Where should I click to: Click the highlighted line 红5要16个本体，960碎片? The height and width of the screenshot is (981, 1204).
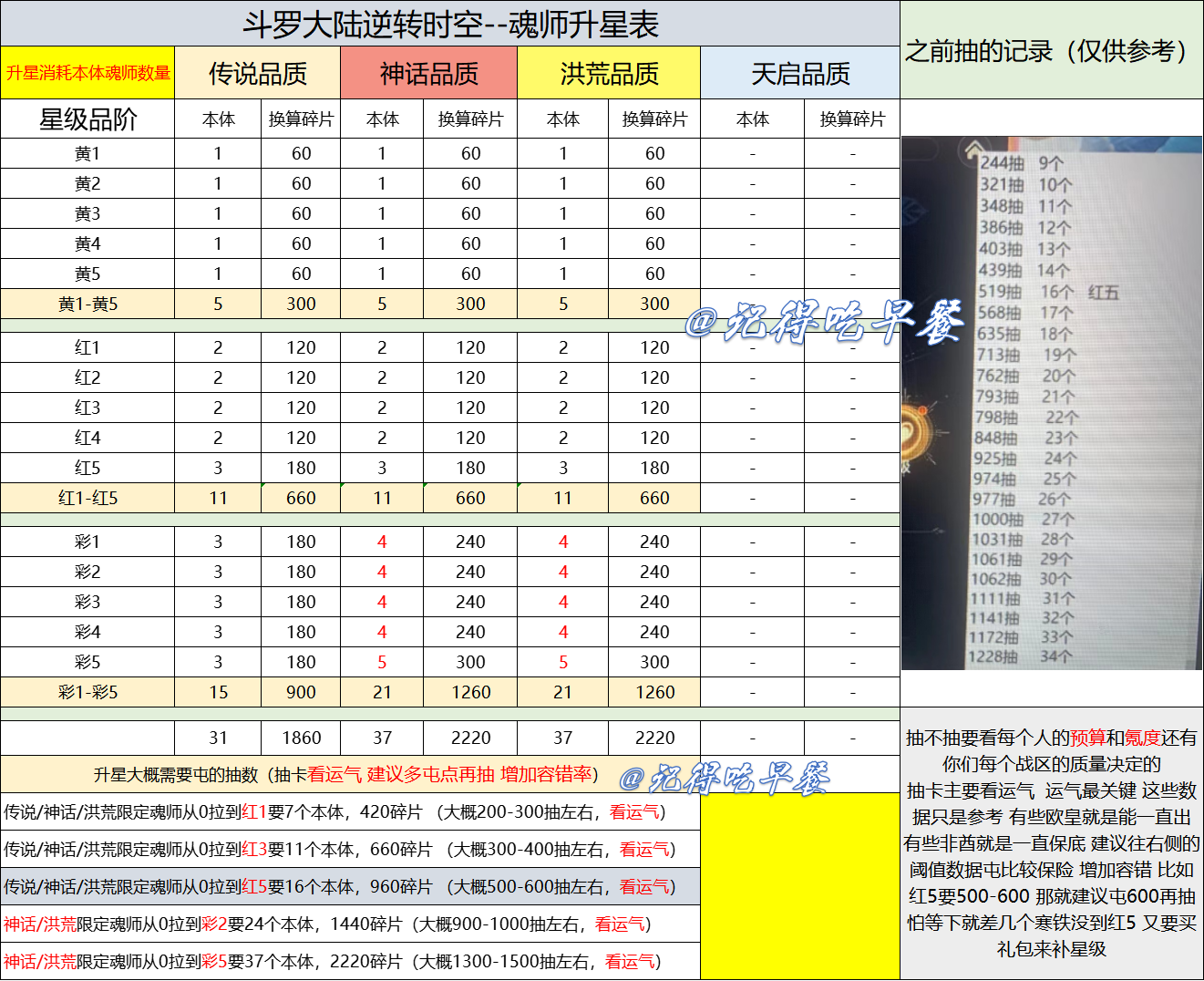click(x=350, y=886)
